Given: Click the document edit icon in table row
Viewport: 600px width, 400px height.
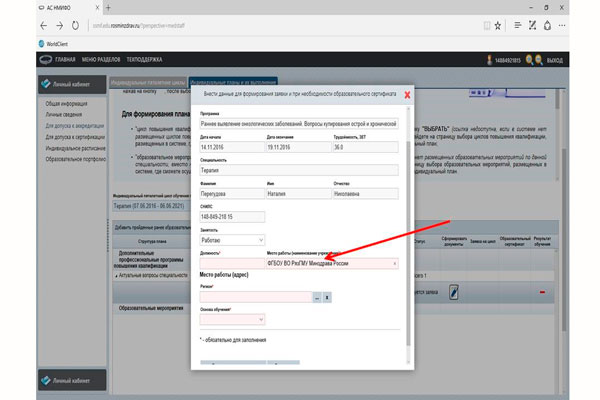Looking at the screenshot, I should [453, 292].
